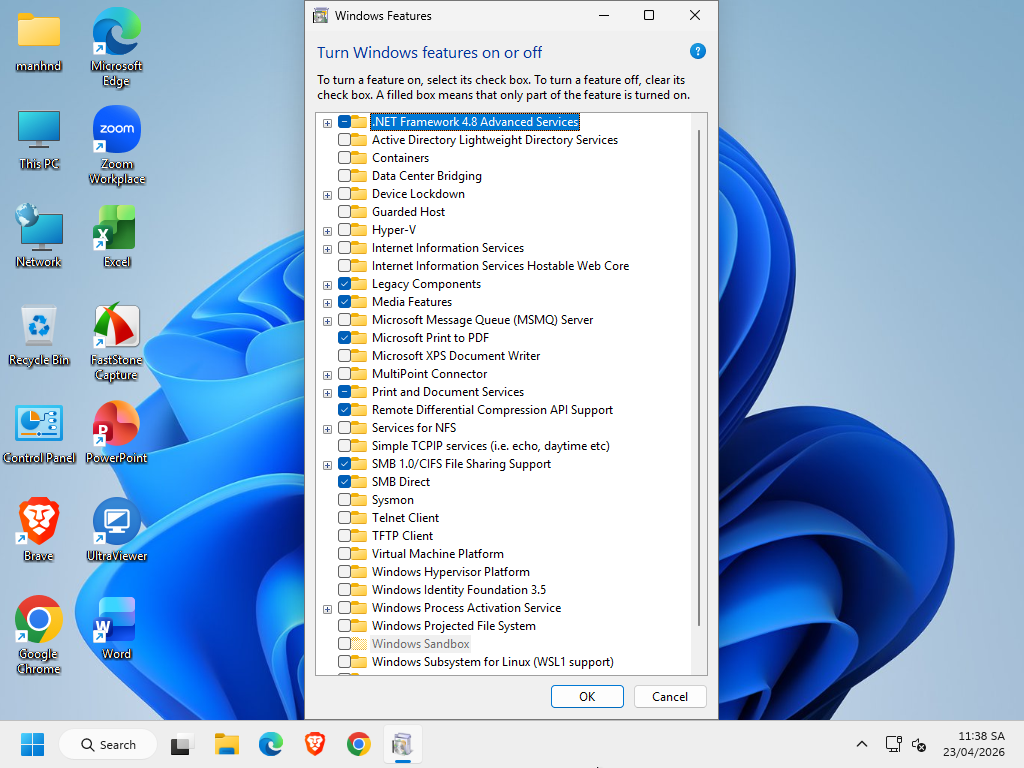Dismiss the dialog using Cancel
1024x768 pixels.
coord(669,696)
